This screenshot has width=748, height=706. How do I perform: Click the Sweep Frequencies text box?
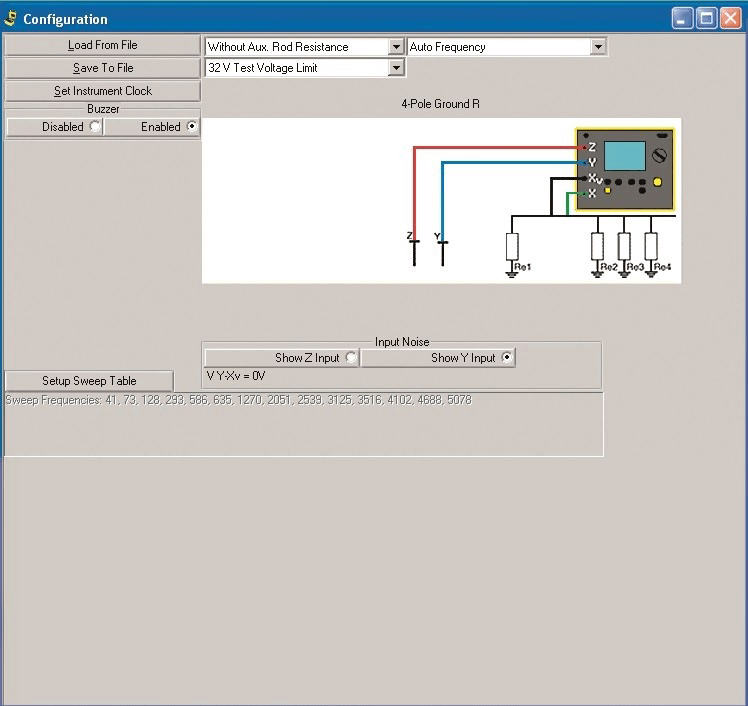point(304,424)
